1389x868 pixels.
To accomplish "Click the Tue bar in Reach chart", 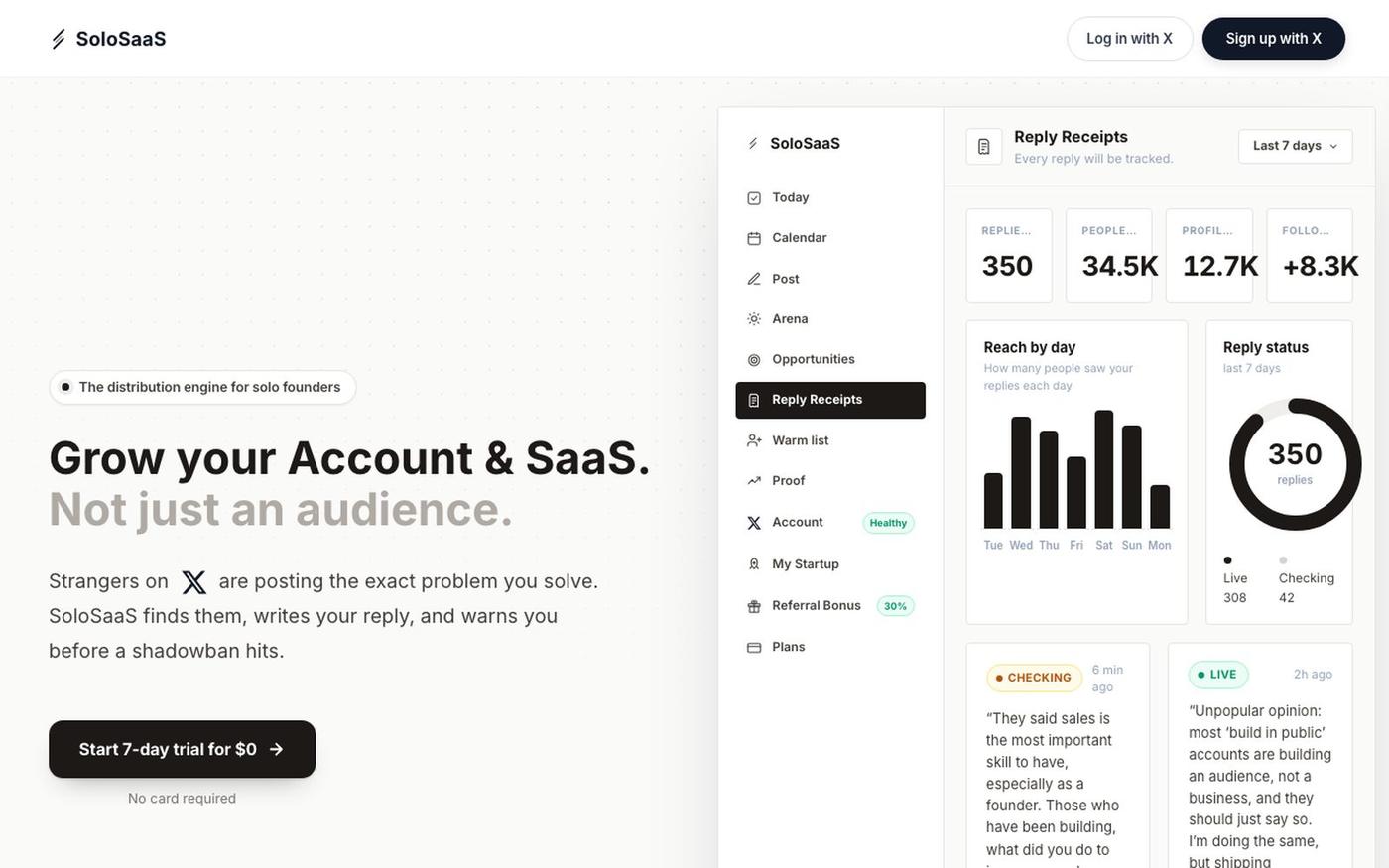I will (x=993, y=501).
